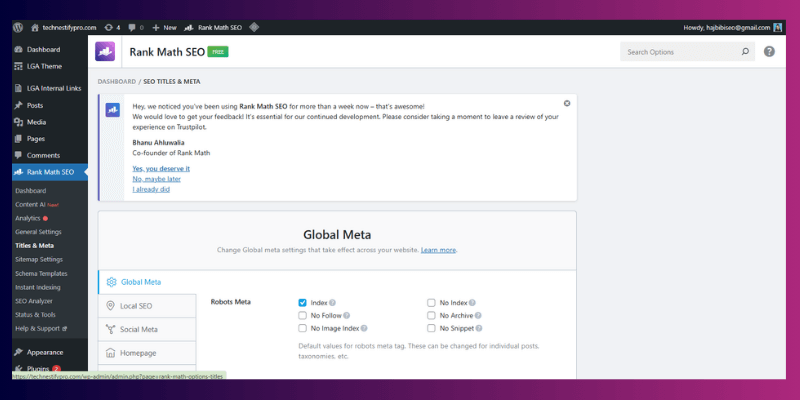This screenshot has width=800, height=400.
Task: Click the green FREE badge
Action: [218, 52]
